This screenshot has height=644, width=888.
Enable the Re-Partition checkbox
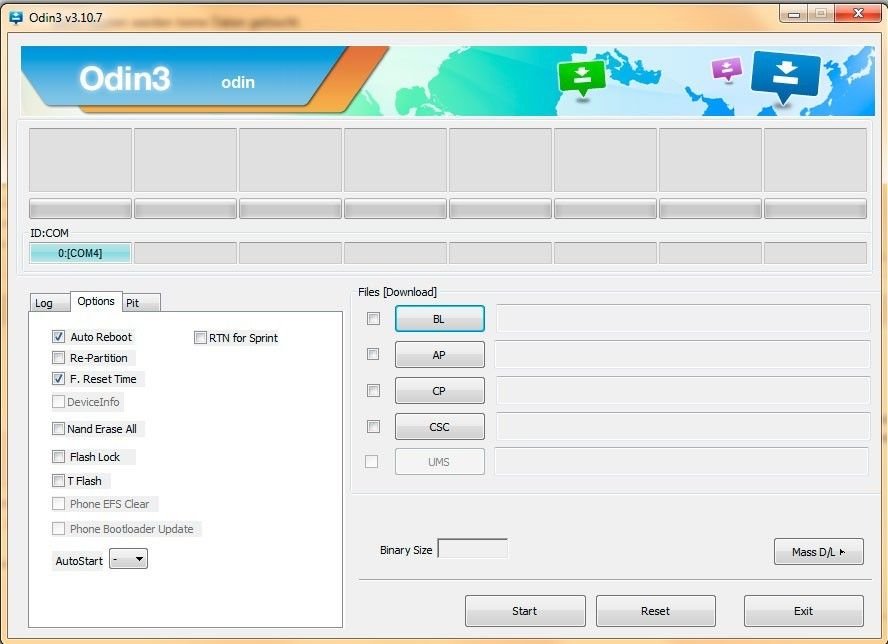[x=58, y=358]
